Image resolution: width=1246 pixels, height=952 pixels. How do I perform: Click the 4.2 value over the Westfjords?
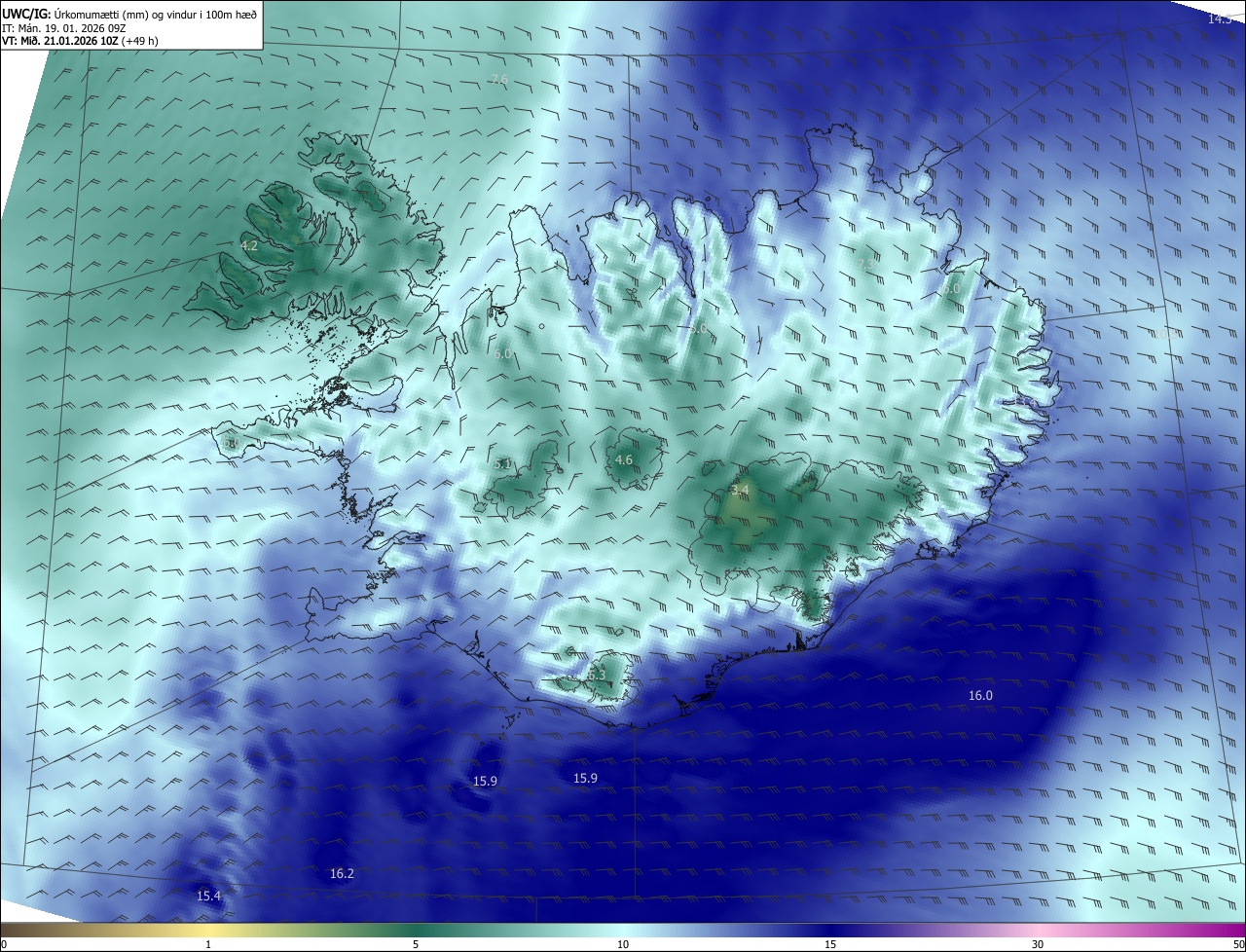point(249,246)
